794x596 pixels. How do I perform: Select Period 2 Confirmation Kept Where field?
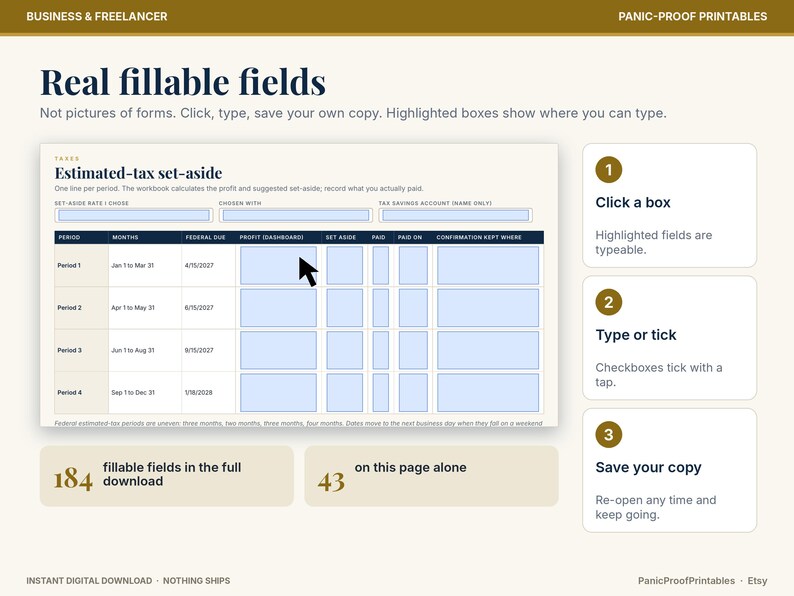point(488,308)
